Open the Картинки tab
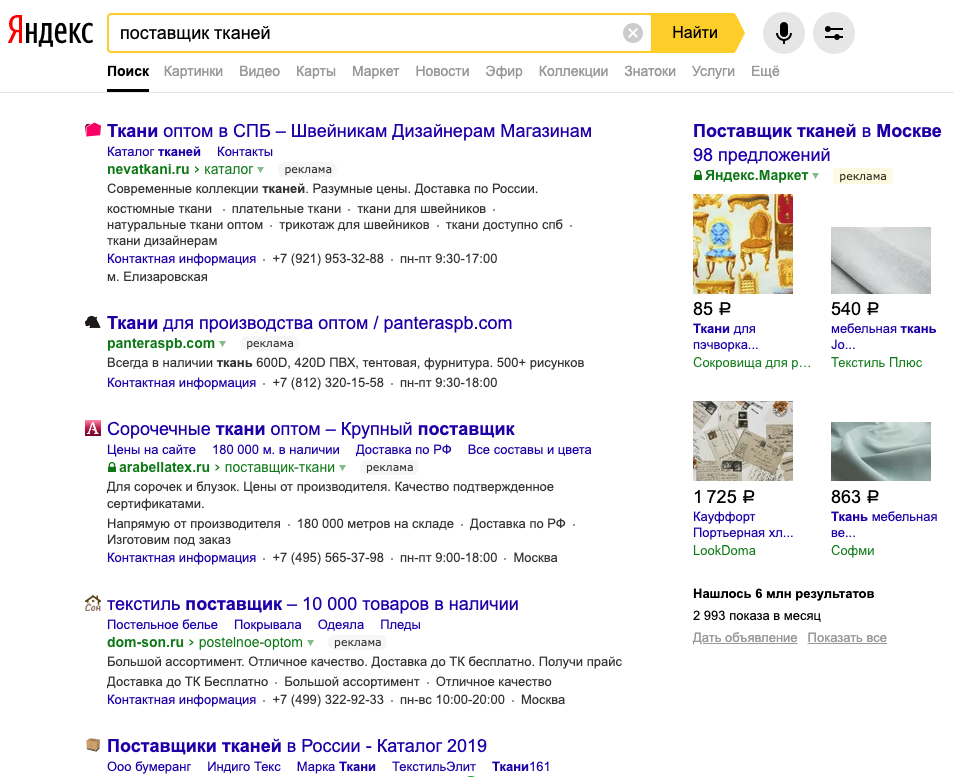The width and height of the screenshot is (954, 777). click(x=193, y=71)
